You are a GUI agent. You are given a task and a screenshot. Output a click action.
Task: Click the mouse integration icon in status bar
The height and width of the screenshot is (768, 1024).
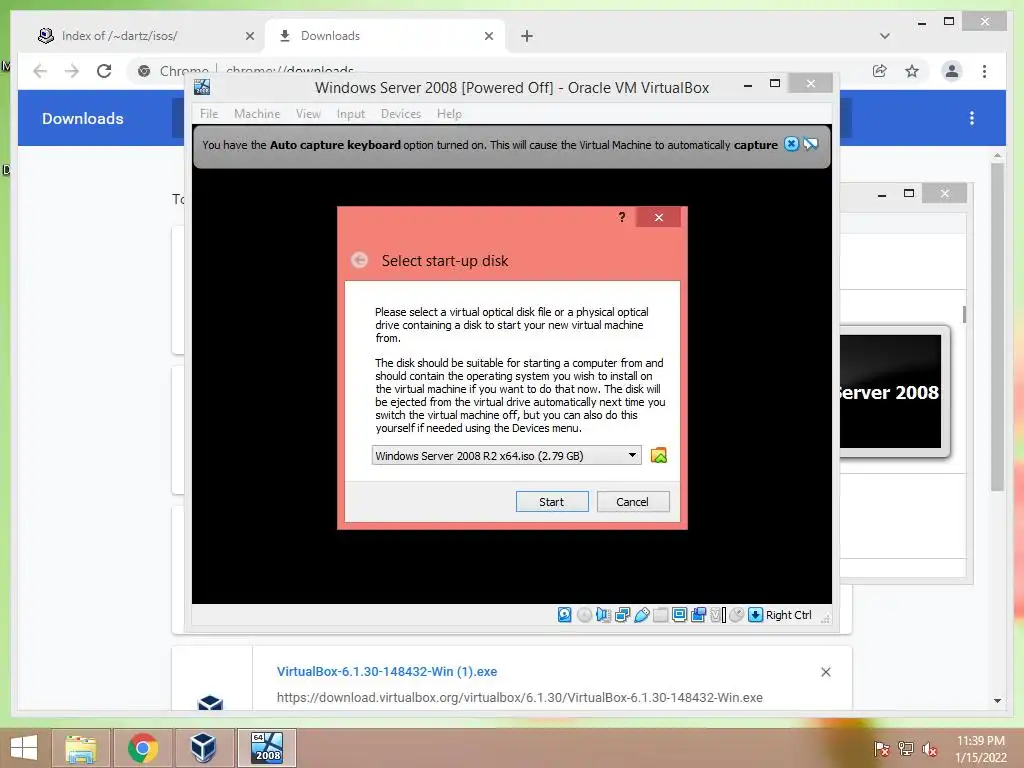[737, 615]
